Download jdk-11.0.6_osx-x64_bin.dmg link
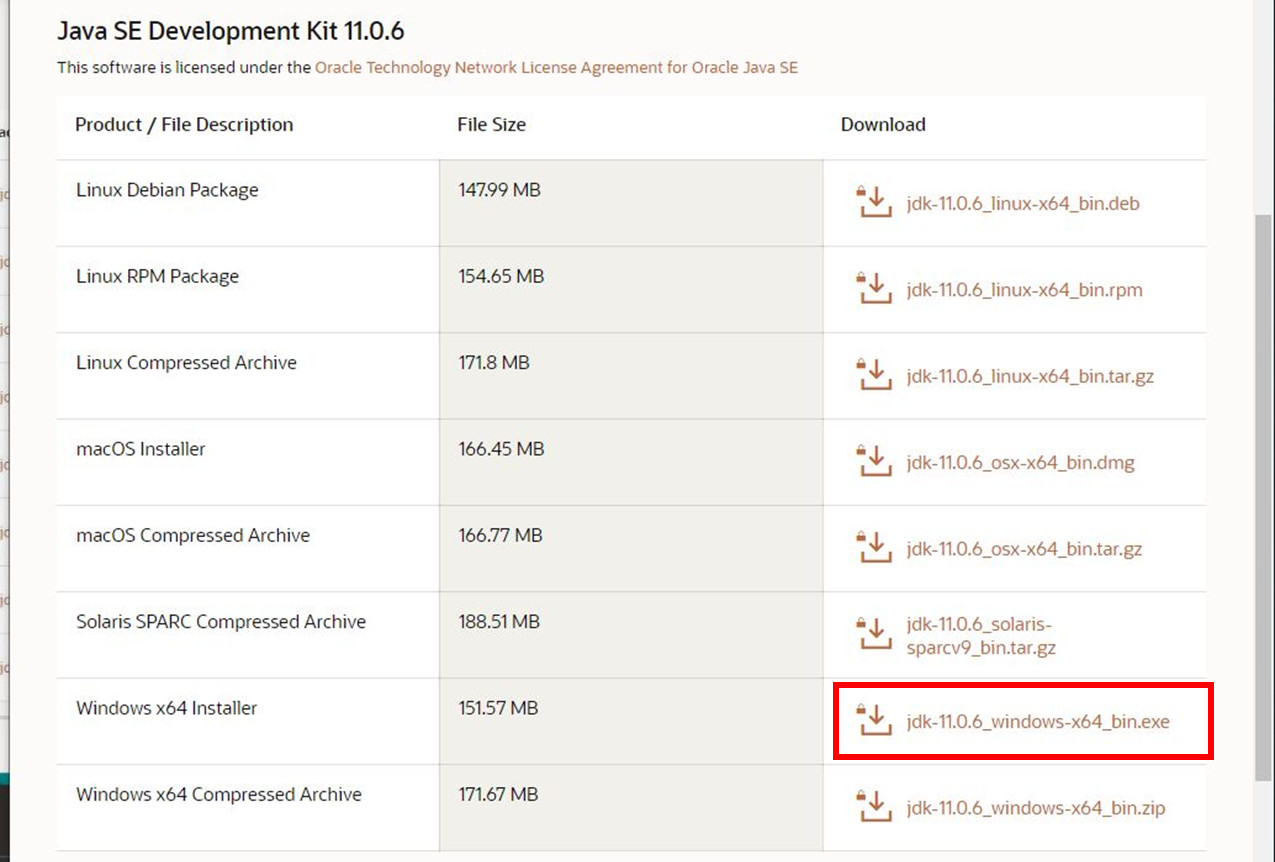This screenshot has height=862, width=1275. (x=1020, y=463)
